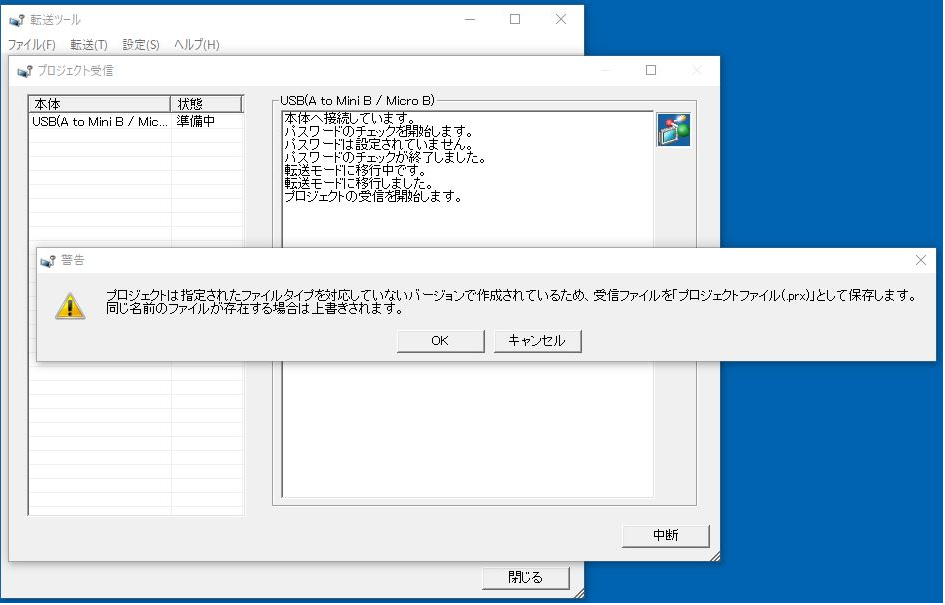
Task: Click log line 本体へ接続しています。
Action: [350, 118]
